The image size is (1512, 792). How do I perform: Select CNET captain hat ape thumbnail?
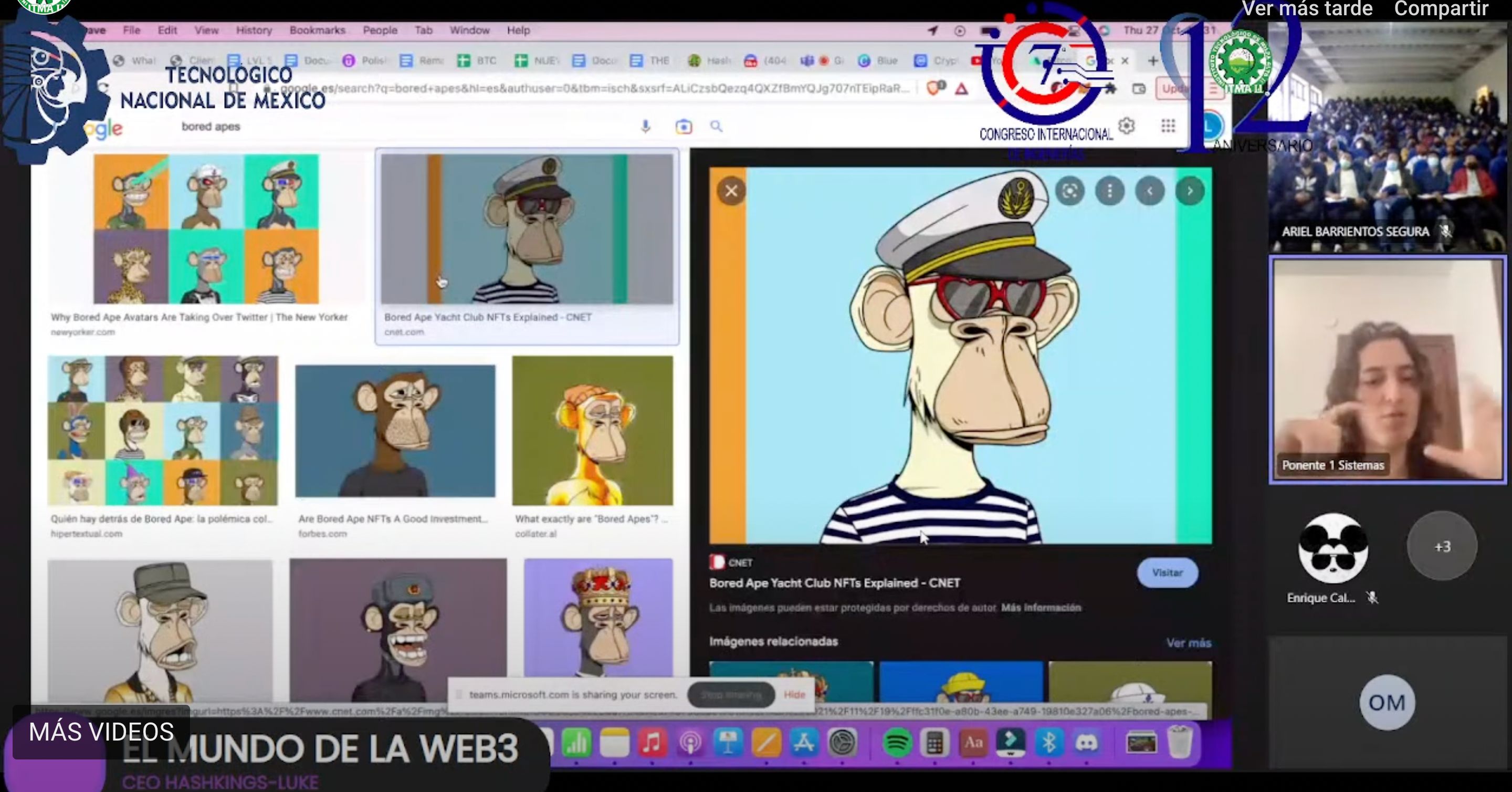527,229
